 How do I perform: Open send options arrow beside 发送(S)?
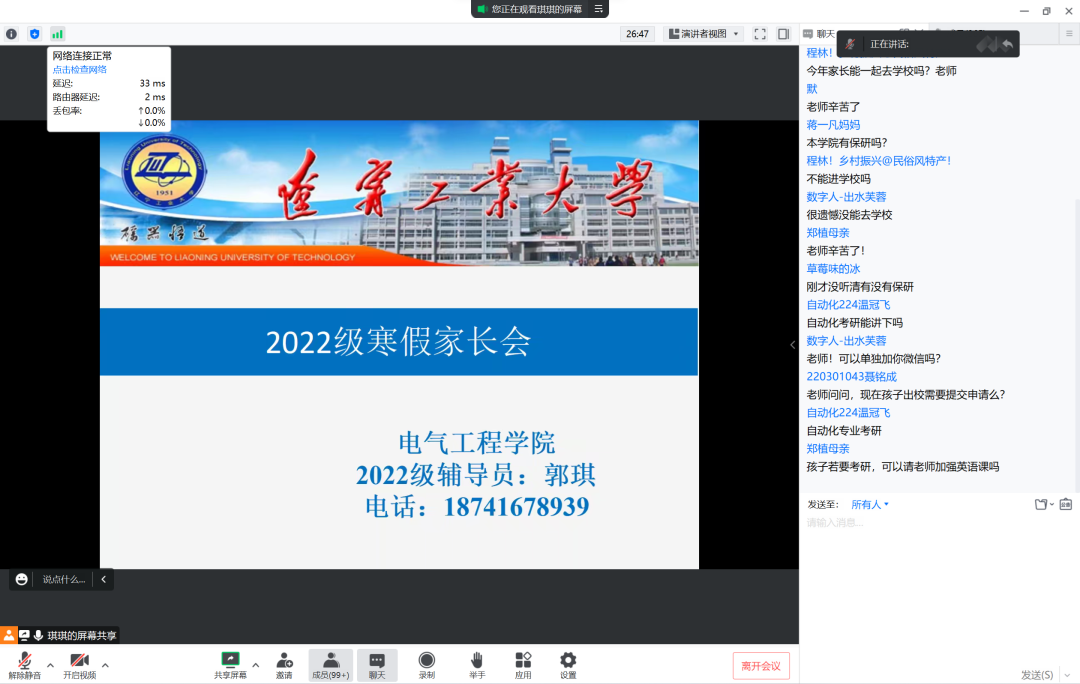(x=1067, y=675)
